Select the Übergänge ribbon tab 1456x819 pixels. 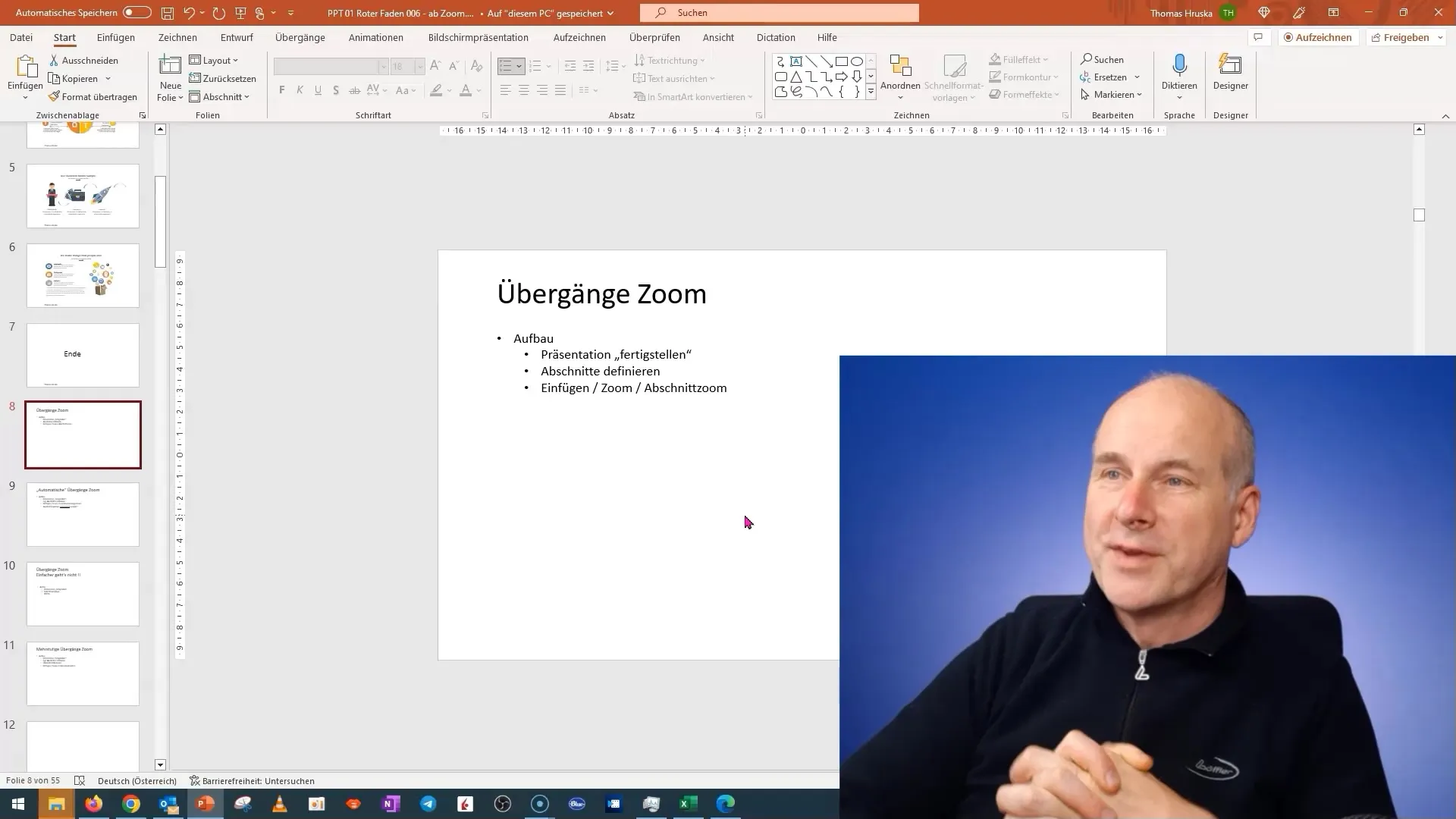point(299,37)
